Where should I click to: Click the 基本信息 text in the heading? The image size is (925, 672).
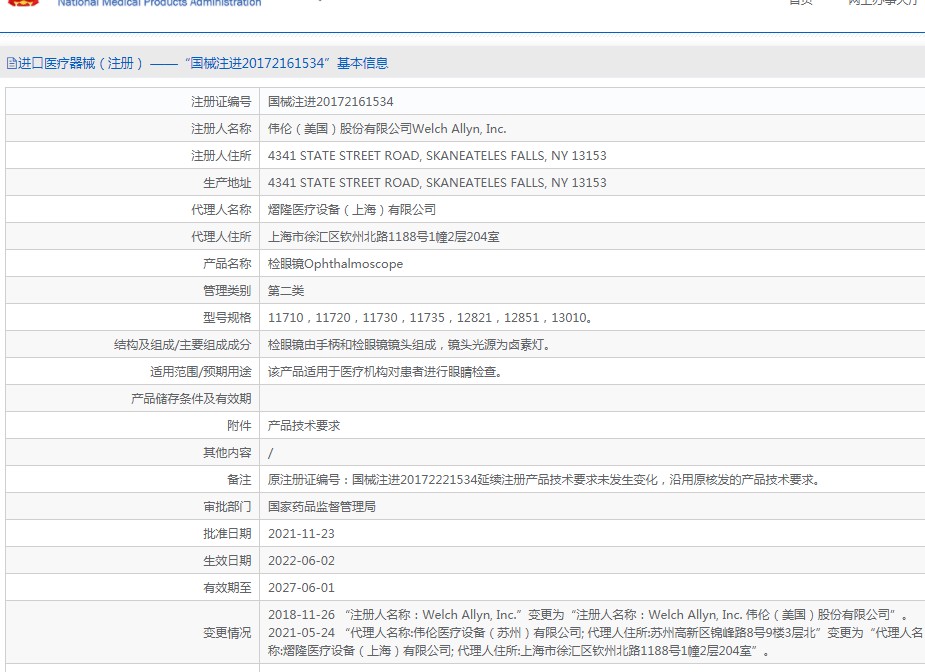click(362, 63)
